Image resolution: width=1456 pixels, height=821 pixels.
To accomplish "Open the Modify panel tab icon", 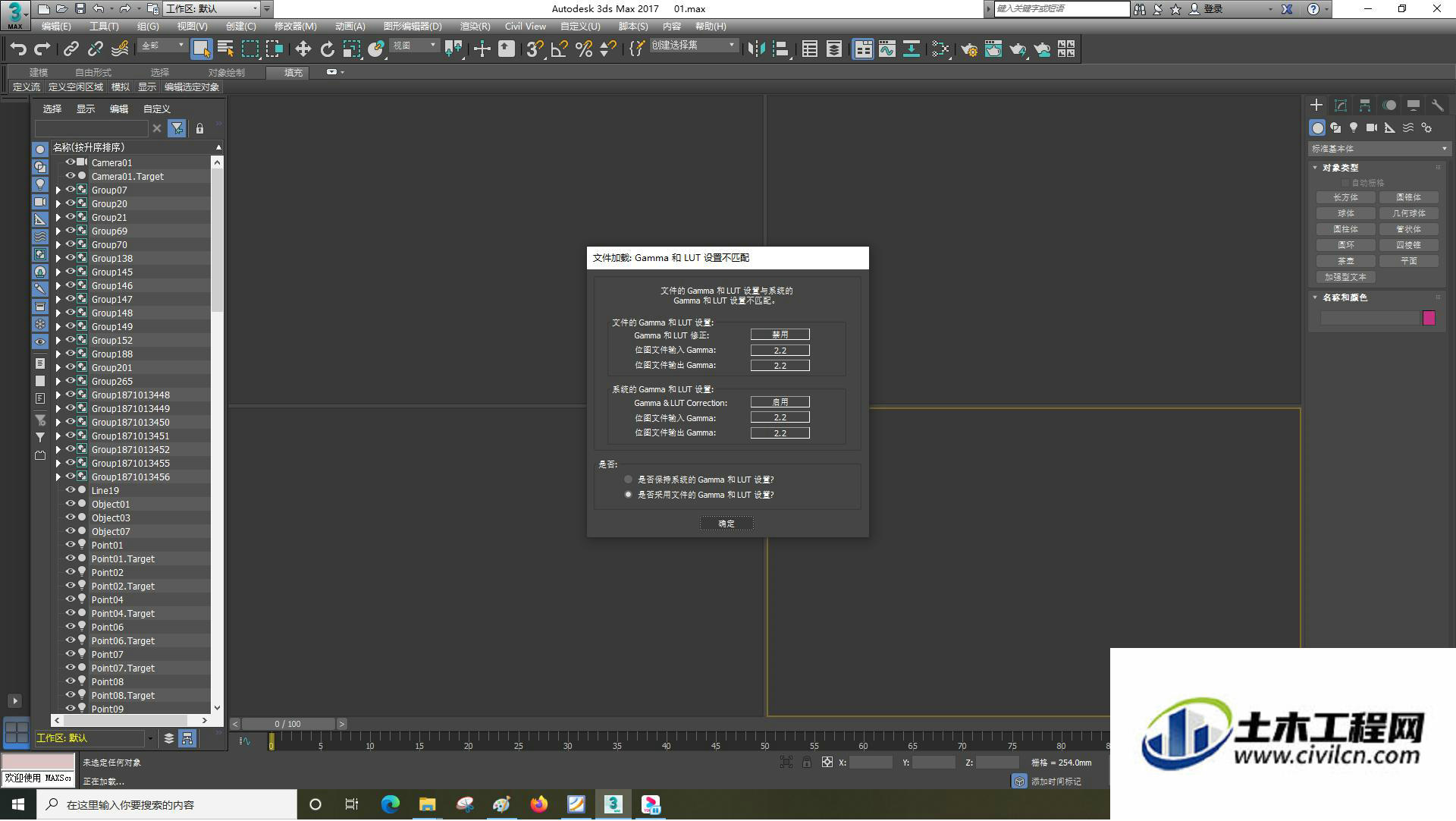I will point(1341,105).
